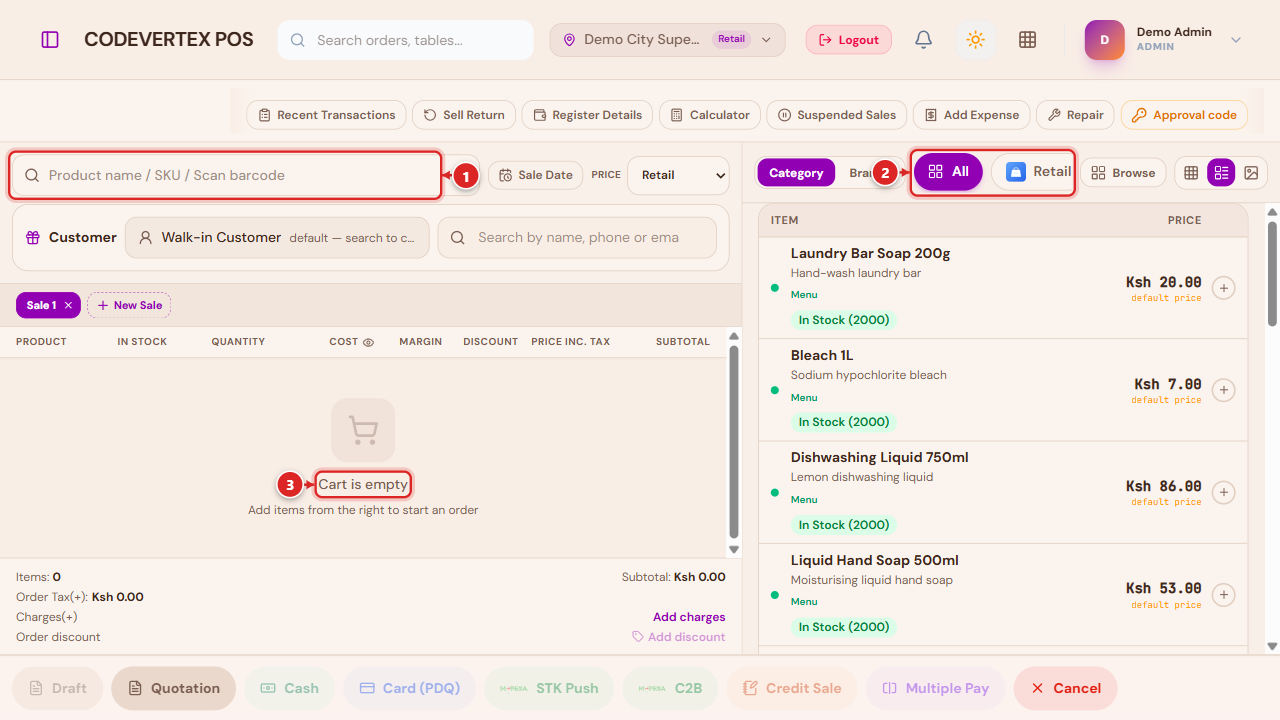View Suspended Sales
The width and height of the screenshot is (1280, 720).
tap(836, 115)
